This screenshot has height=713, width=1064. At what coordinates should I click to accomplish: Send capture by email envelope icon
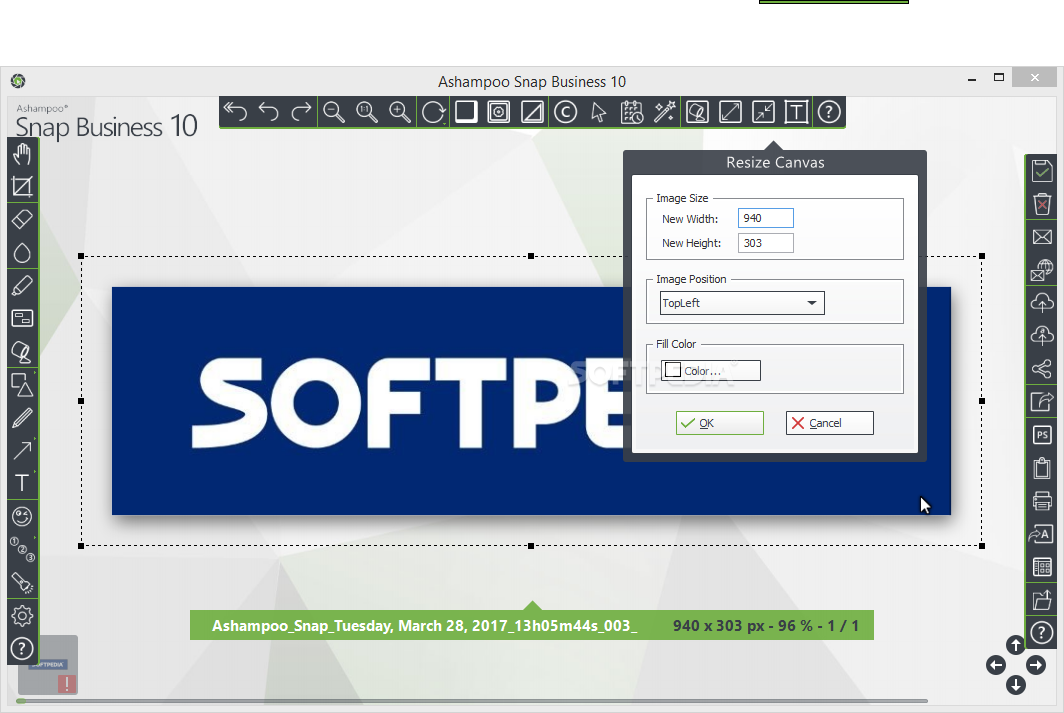(x=1042, y=237)
